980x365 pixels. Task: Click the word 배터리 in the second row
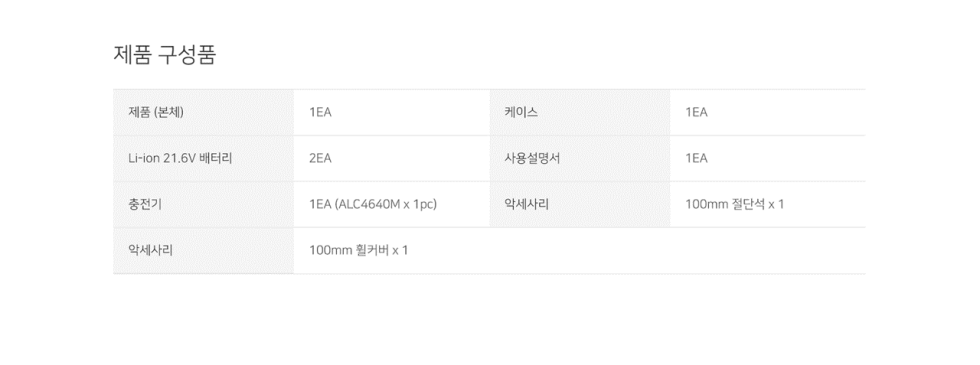pyautogui.click(x=216, y=158)
